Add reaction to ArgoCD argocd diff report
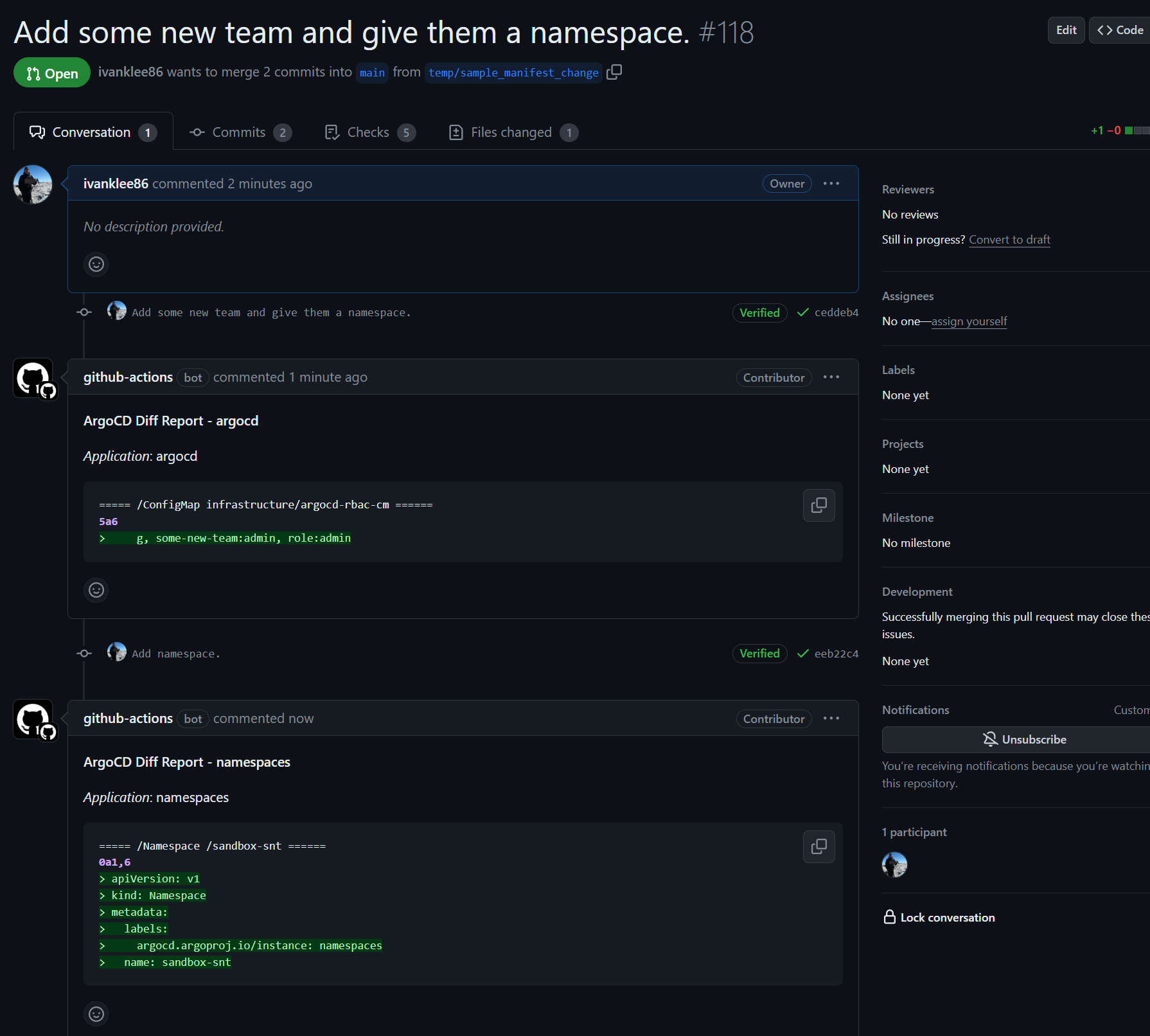Screen dimensions: 1150x1036 click(x=96, y=590)
